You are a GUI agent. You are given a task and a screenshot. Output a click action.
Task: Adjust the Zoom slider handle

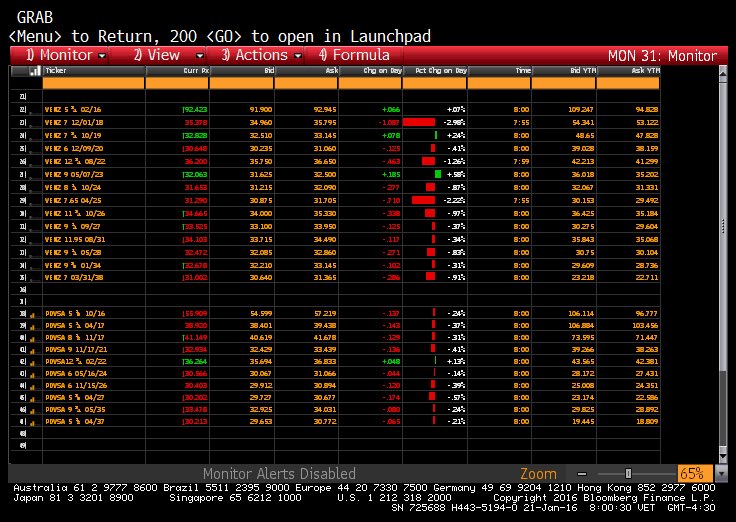pos(628,474)
